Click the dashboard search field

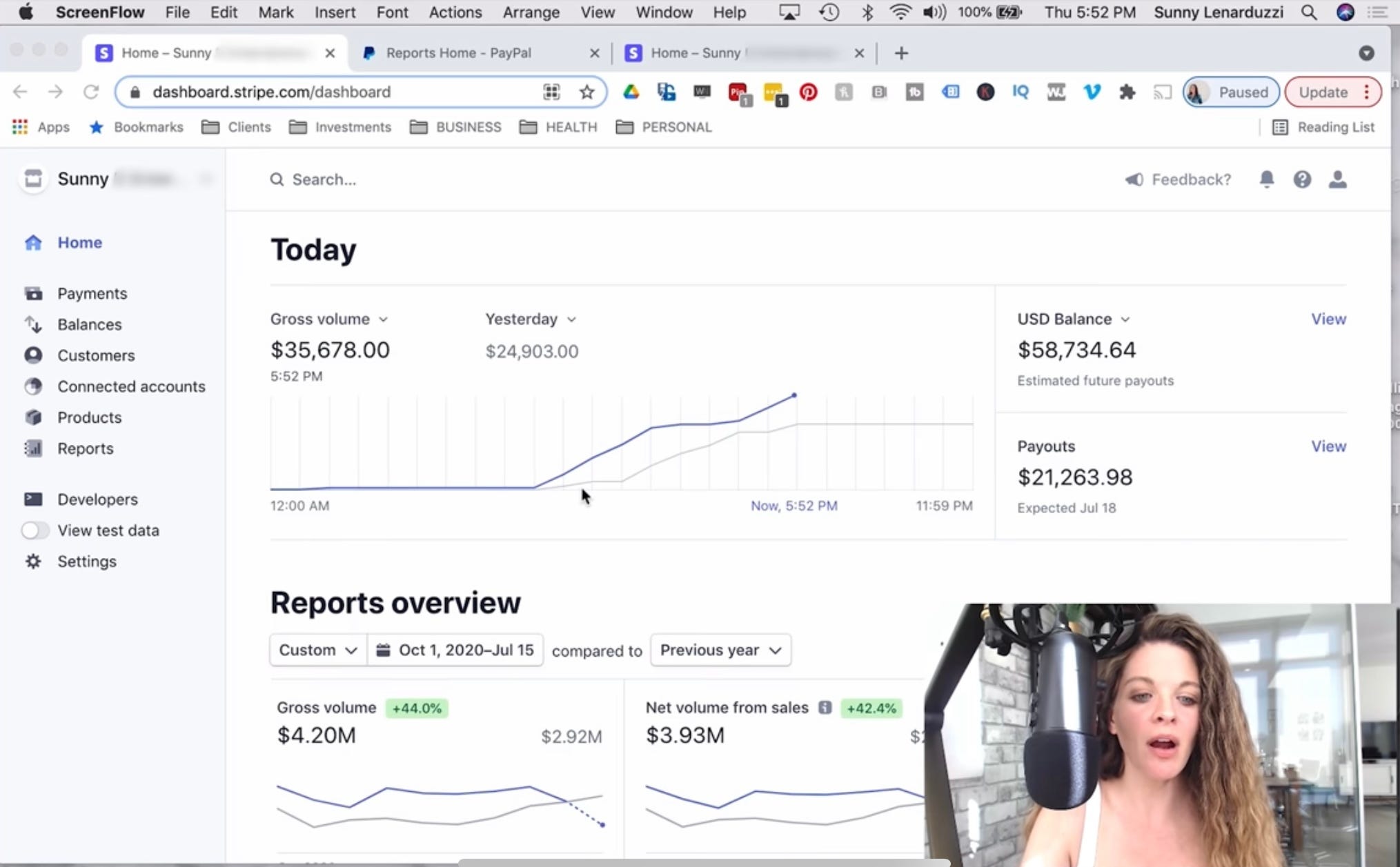[324, 179]
